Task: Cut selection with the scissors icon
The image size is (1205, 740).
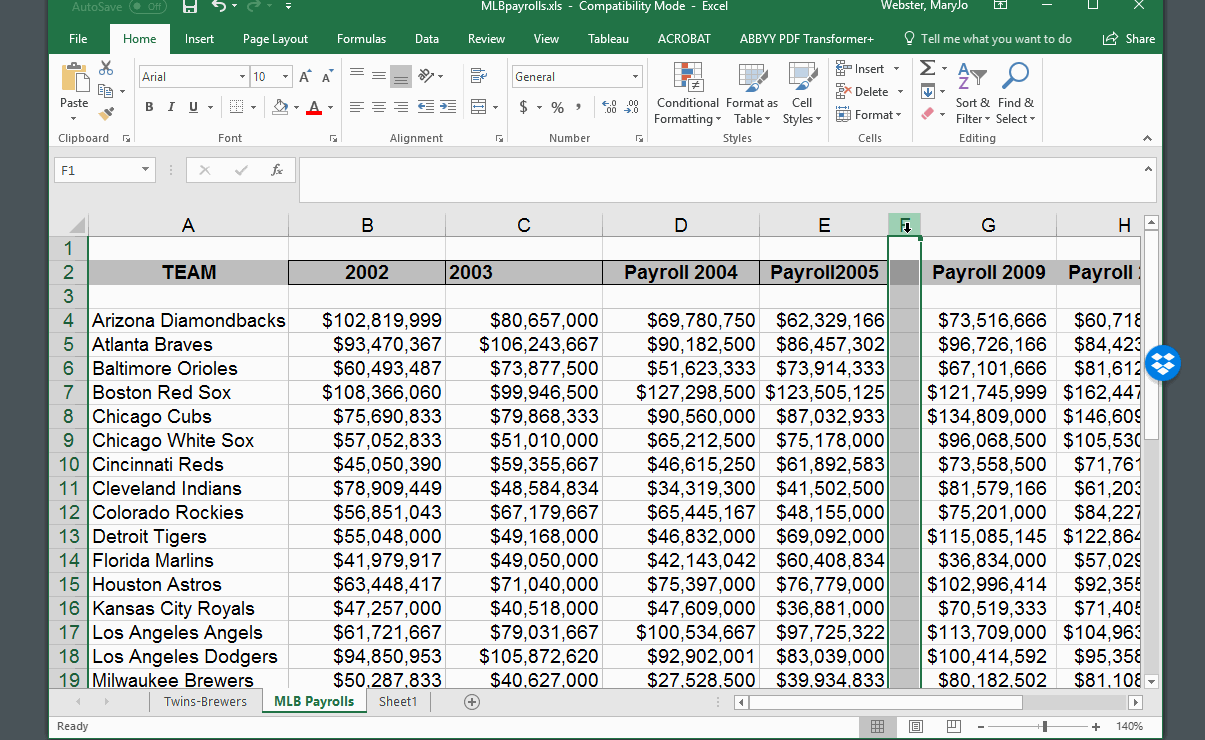Action: point(105,69)
